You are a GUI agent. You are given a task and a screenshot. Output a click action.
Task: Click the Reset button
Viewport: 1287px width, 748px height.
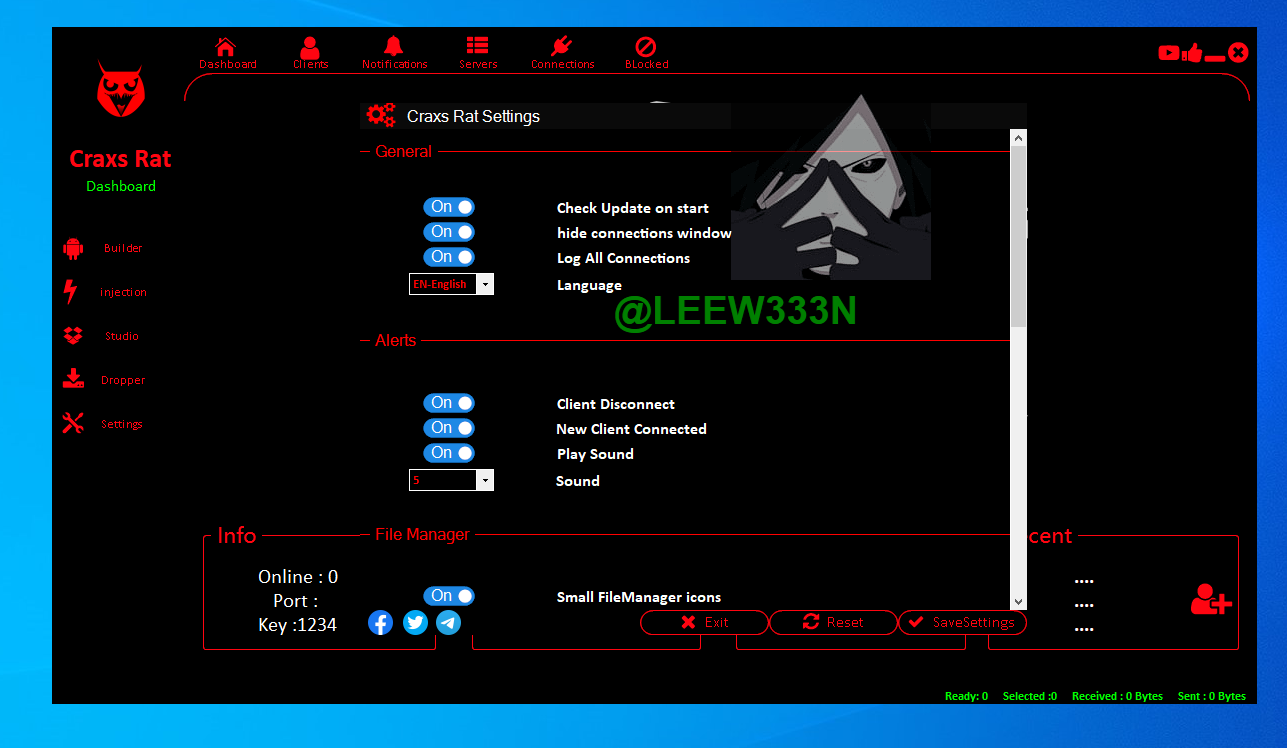[833, 623]
